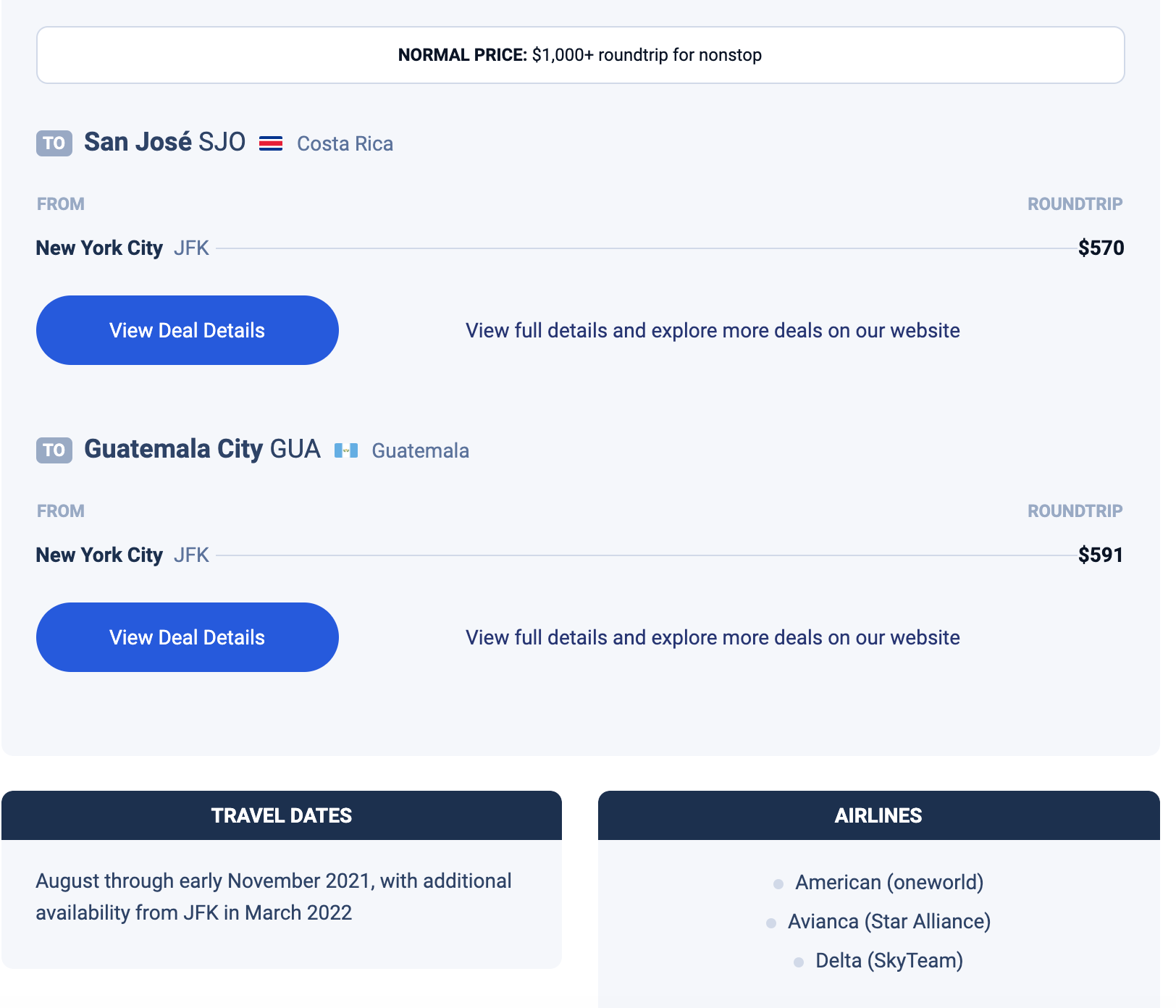The height and width of the screenshot is (1008, 1176).
Task: Click Delta (SkyTeam) list item
Action: click(889, 960)
